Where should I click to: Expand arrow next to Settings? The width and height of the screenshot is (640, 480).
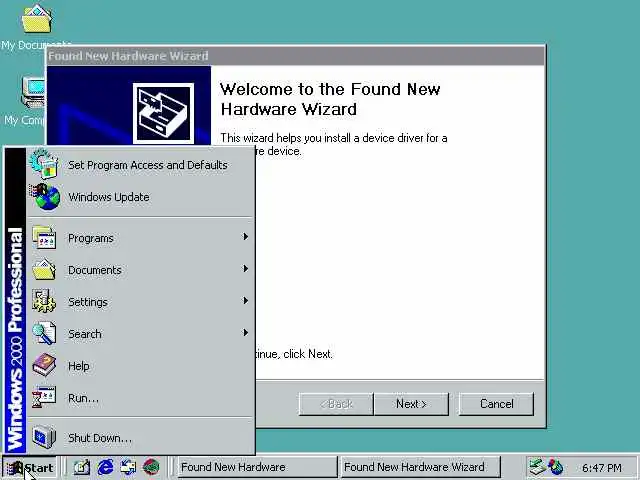pyautogui.click(x=245, y=301)
